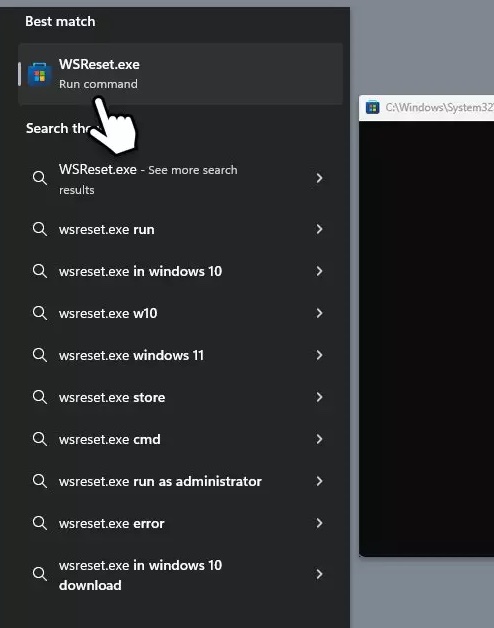Expand the chevron for 'wsreset.exe w10'

[319, 313]
